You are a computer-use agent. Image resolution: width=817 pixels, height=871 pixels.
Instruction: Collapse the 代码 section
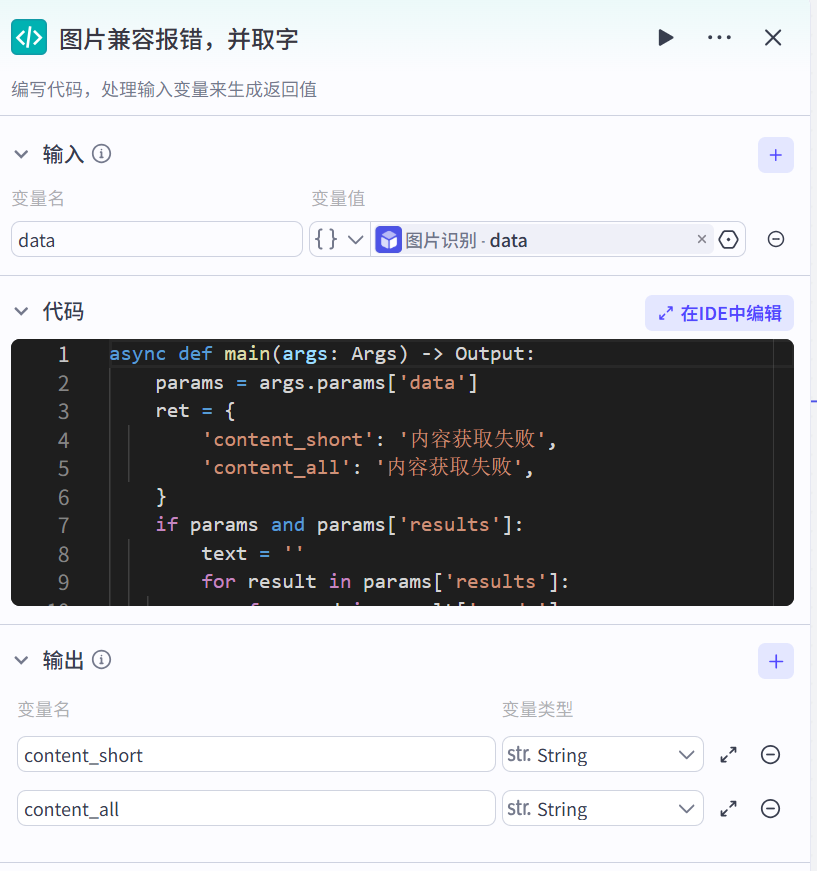coord(22,312)
